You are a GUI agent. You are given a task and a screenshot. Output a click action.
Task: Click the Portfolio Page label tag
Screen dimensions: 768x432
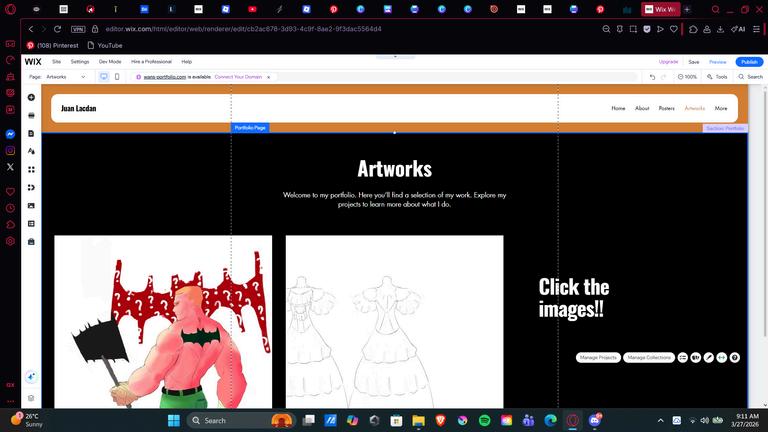[x=250, y=128]
